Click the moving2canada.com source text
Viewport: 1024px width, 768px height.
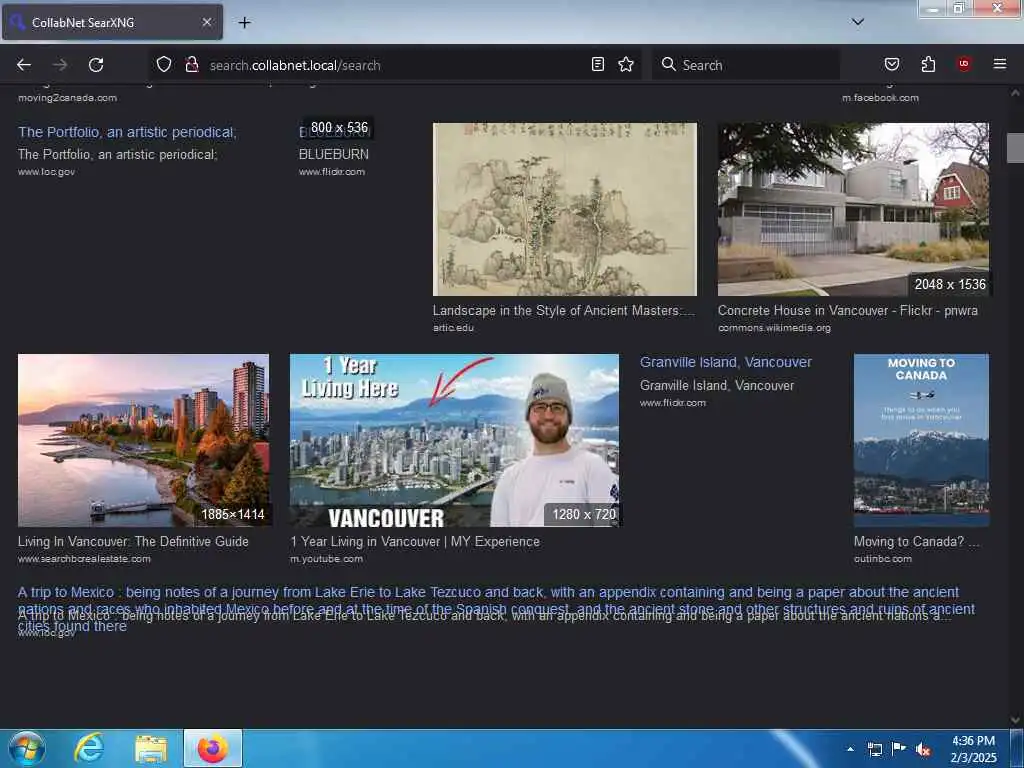pos(67,98)
